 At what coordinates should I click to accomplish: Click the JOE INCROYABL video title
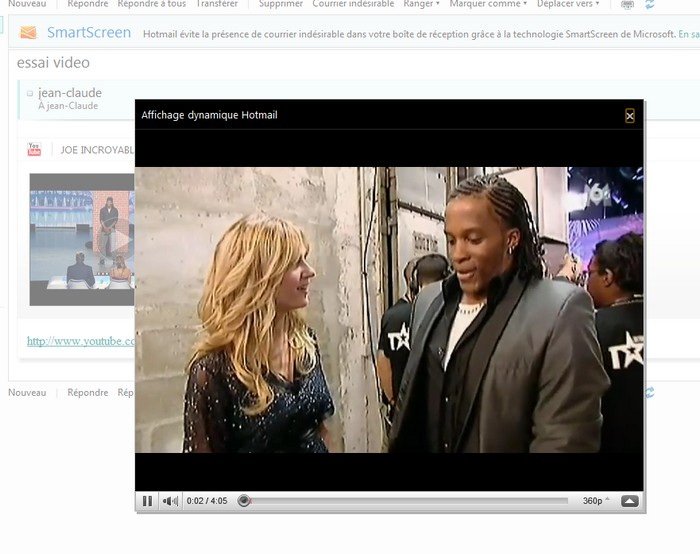[97, 150]
